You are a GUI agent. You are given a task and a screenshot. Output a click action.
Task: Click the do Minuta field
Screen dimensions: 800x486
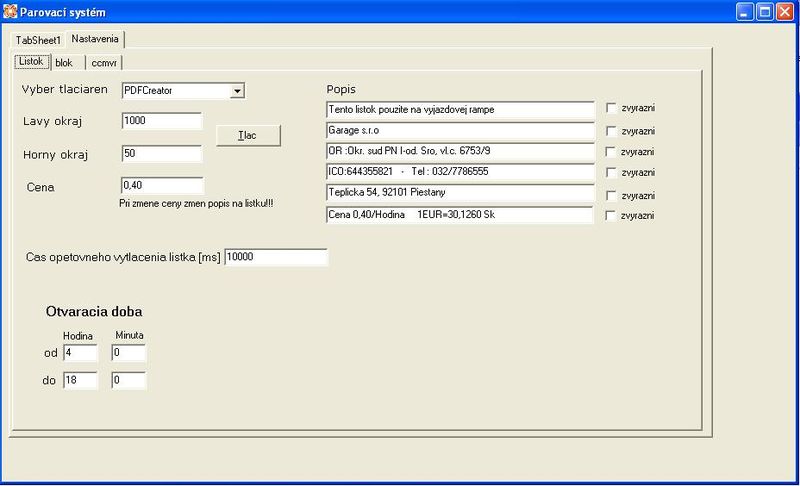(x=128, y=381)
